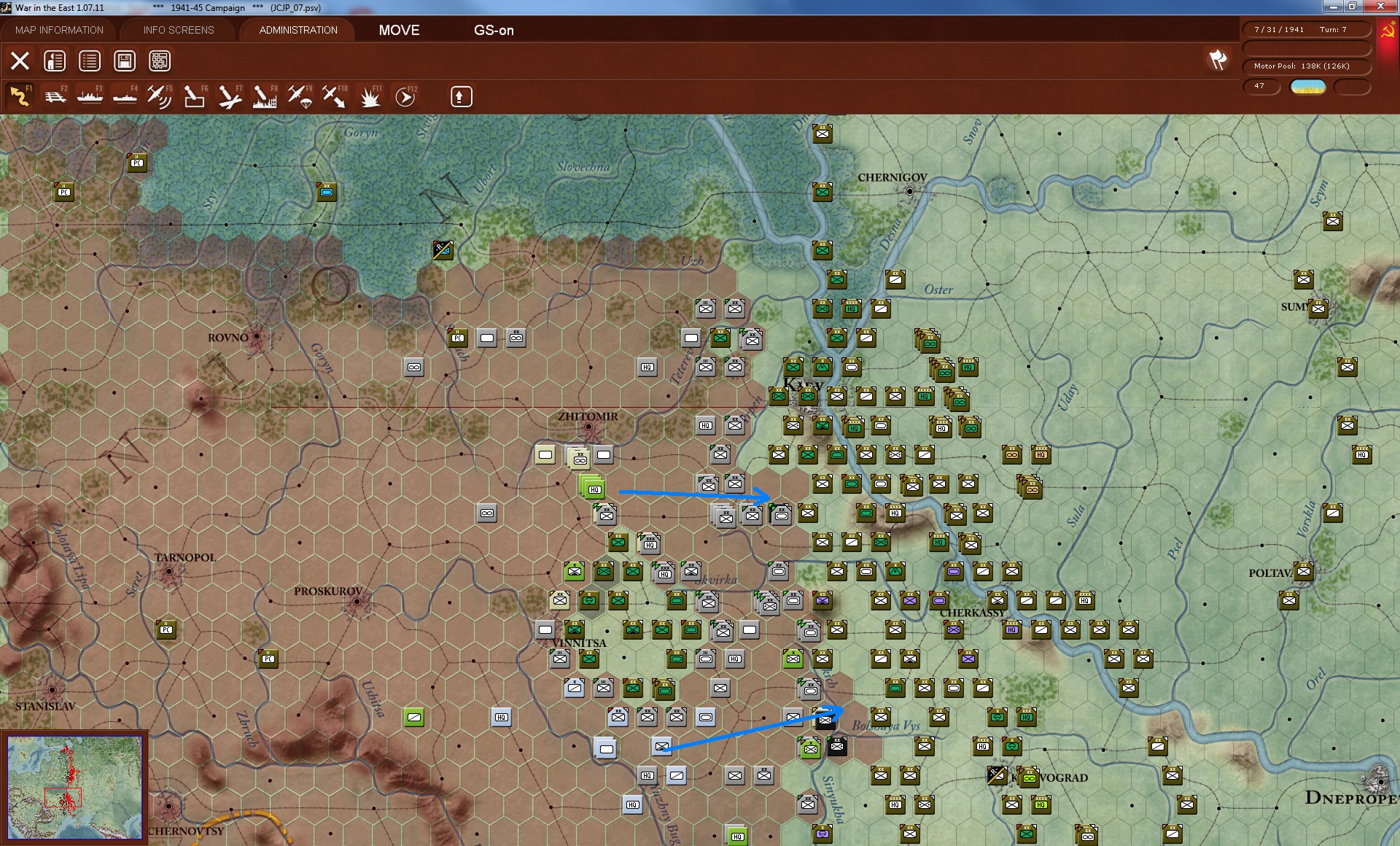Select the Soviet unit counter at Poltava
1400x846 pixels.
[x=1304, y=571]
